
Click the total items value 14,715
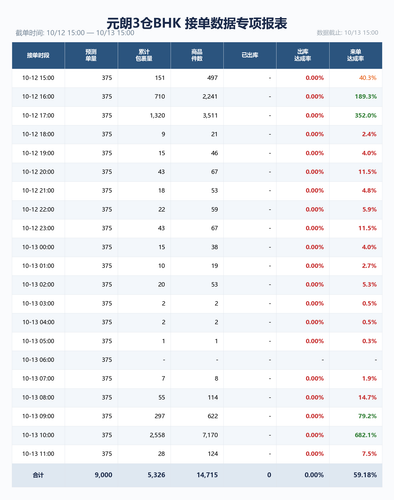[207, 475]
